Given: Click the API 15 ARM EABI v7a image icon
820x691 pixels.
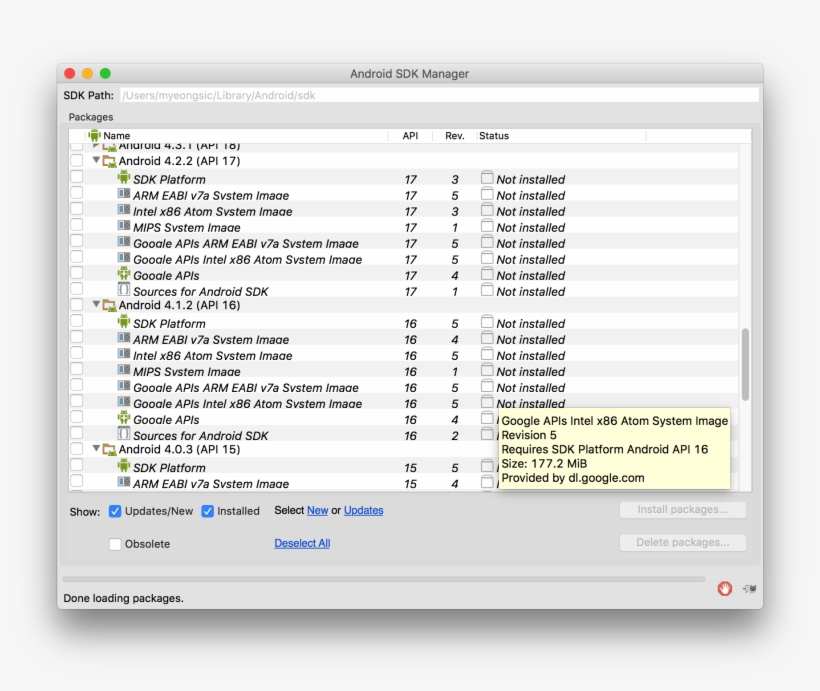Looking at the screenshot, I should pyautogui.click(x=123, y=482).
